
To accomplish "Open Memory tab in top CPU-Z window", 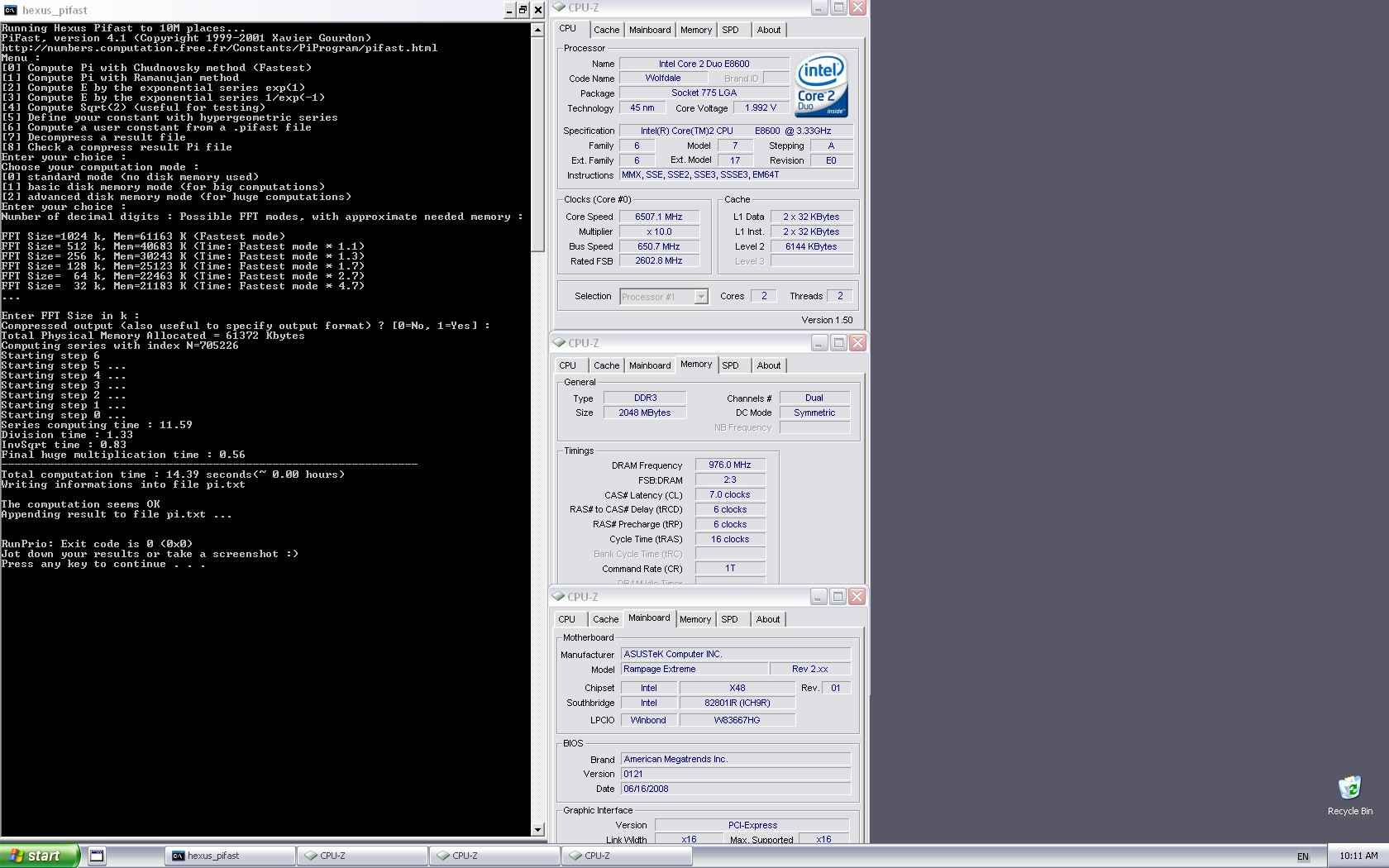I will click(x=696, y=30).
